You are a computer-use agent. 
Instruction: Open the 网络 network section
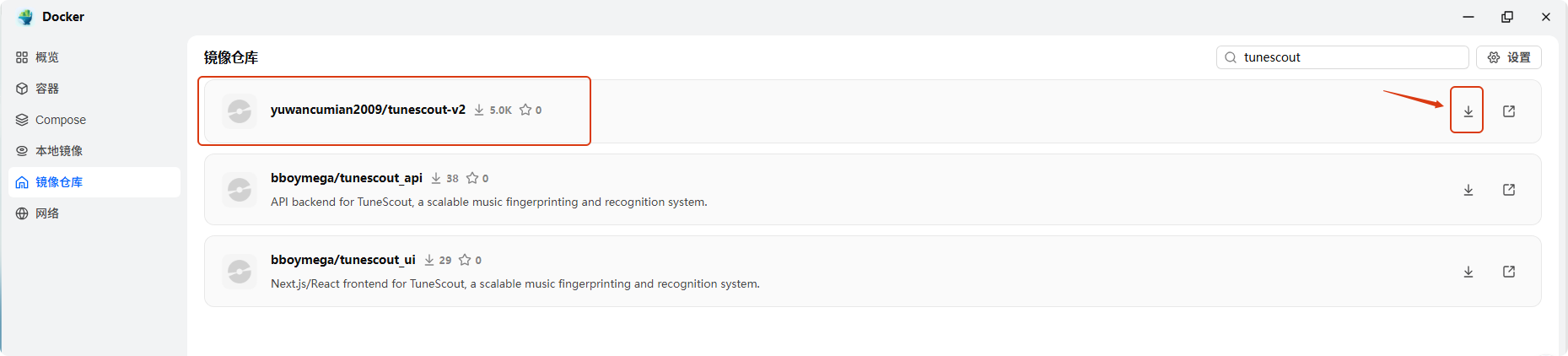coord(47,213)
